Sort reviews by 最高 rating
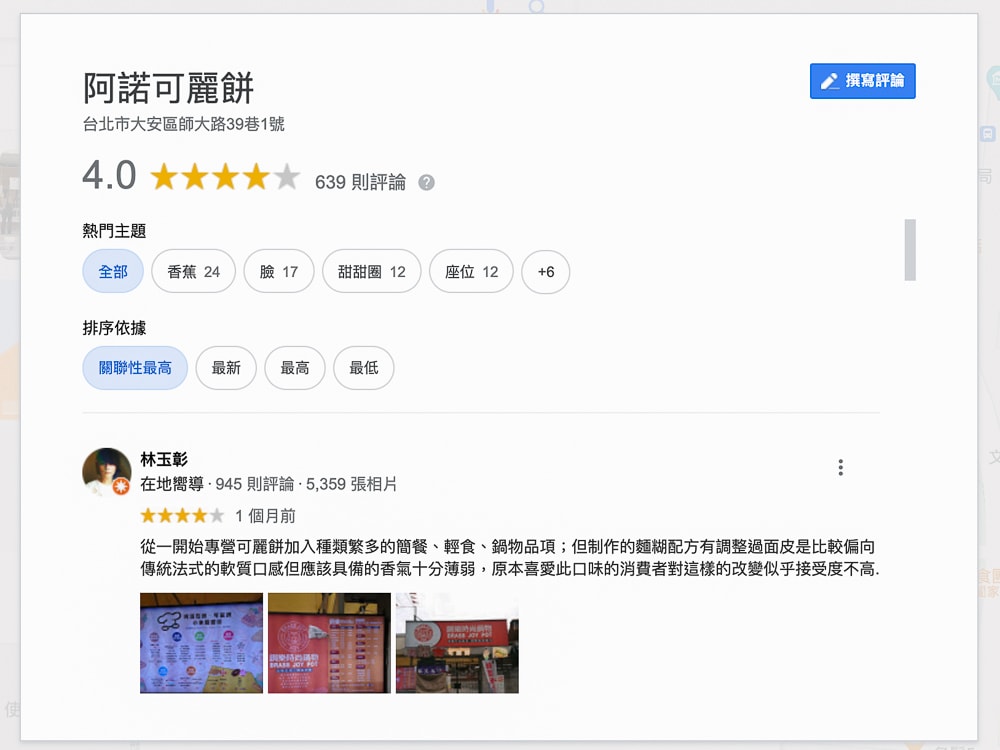1000x750 pixels. (x=295, y=368)
